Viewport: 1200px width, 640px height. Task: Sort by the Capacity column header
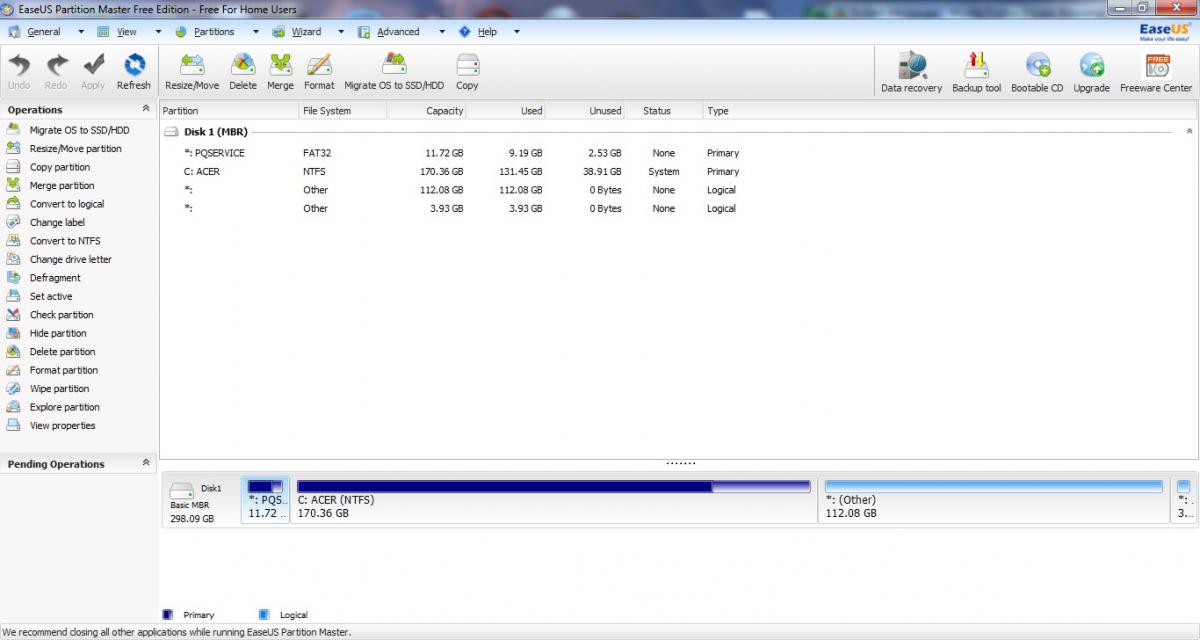pyautogui.click(x=427, y=111)
